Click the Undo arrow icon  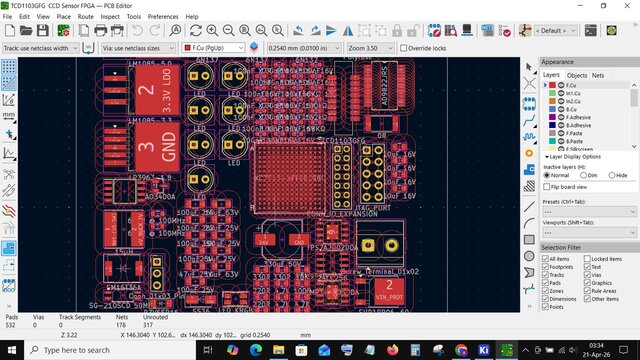pos(138,31)
